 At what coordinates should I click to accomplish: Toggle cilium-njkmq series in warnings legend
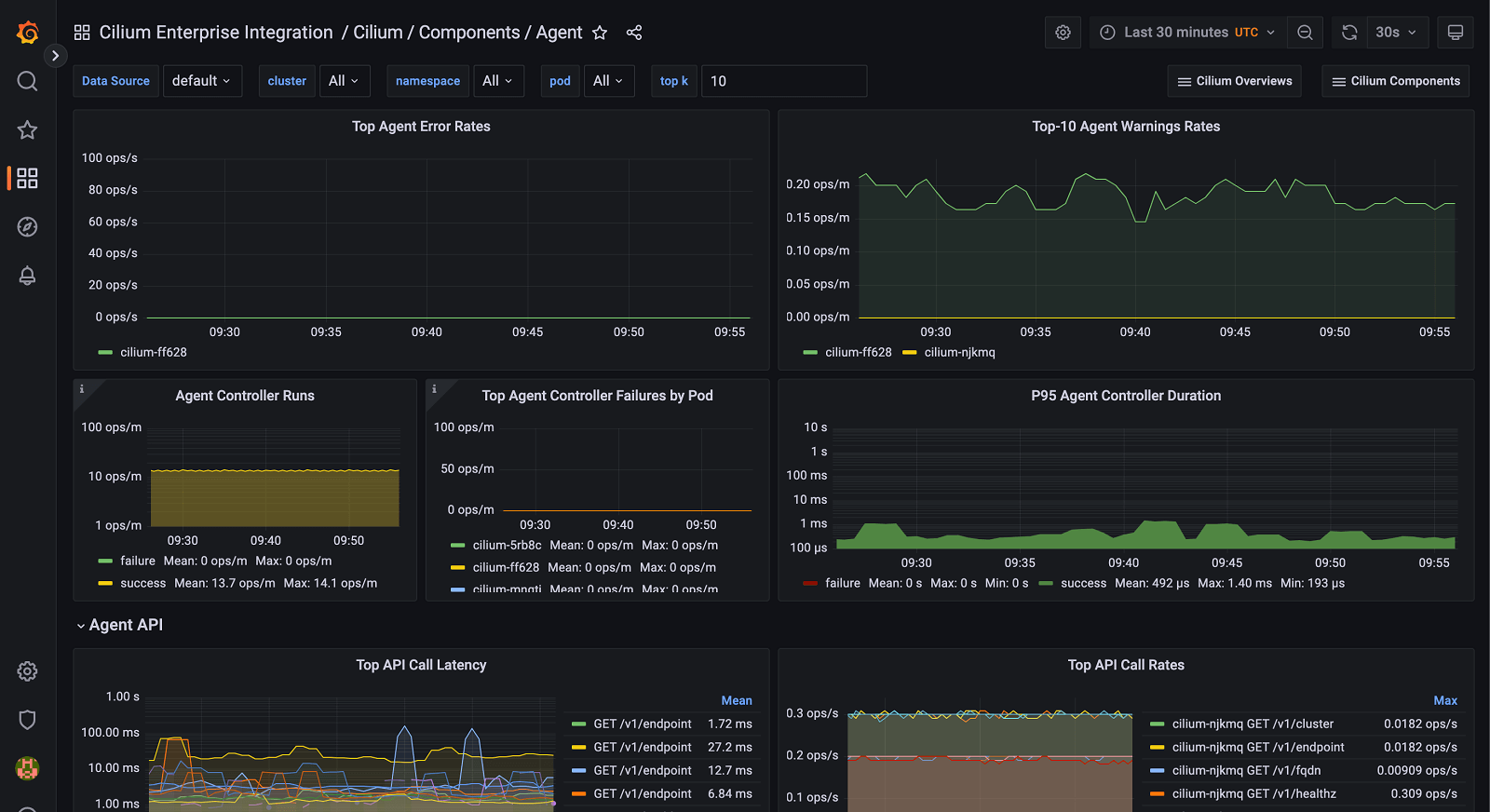pos(959,352)
